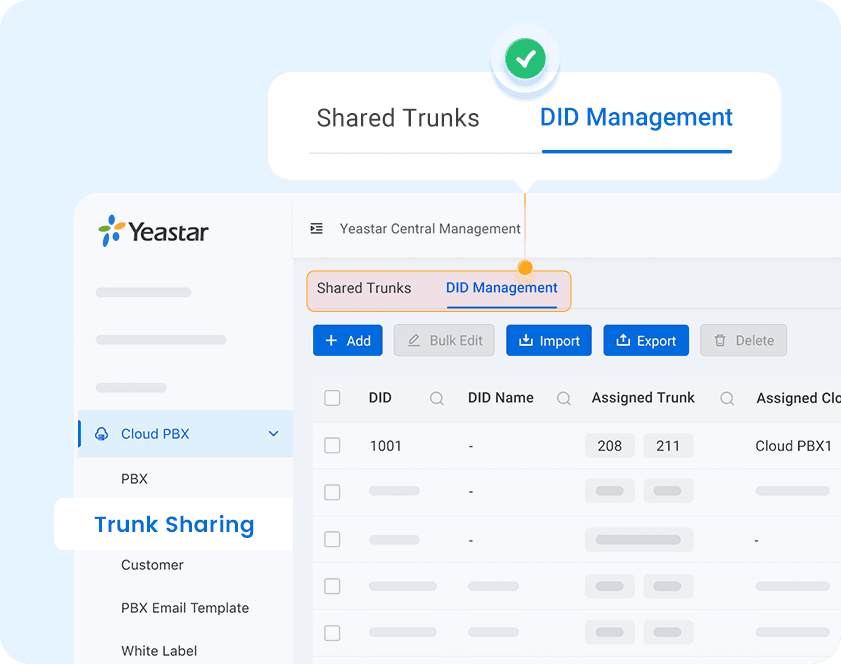Open PBX in the sidebar
This screenshot has width=841, height=664.
pos(134,478)
